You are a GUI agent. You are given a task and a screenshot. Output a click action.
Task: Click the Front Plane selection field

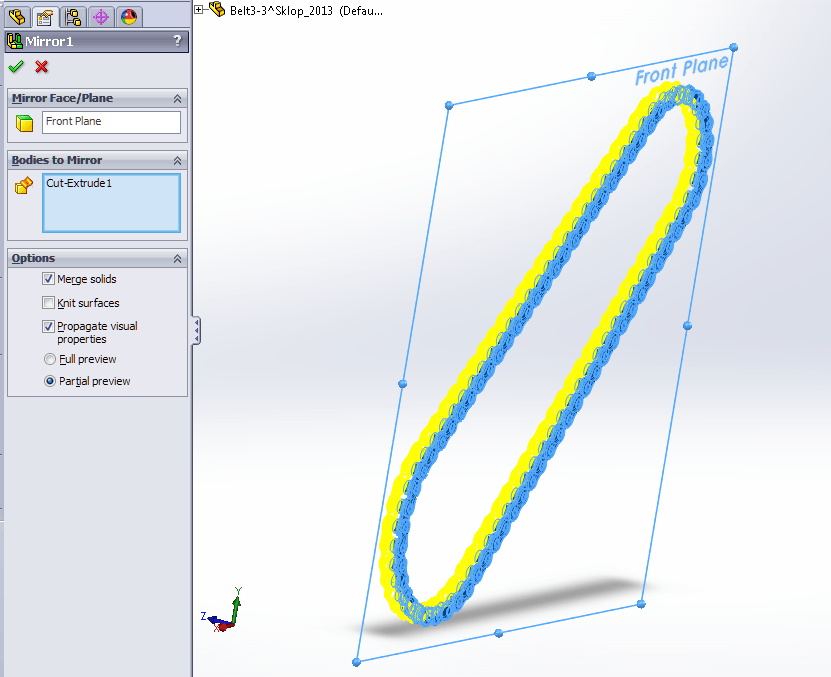[x=111, y=122]
